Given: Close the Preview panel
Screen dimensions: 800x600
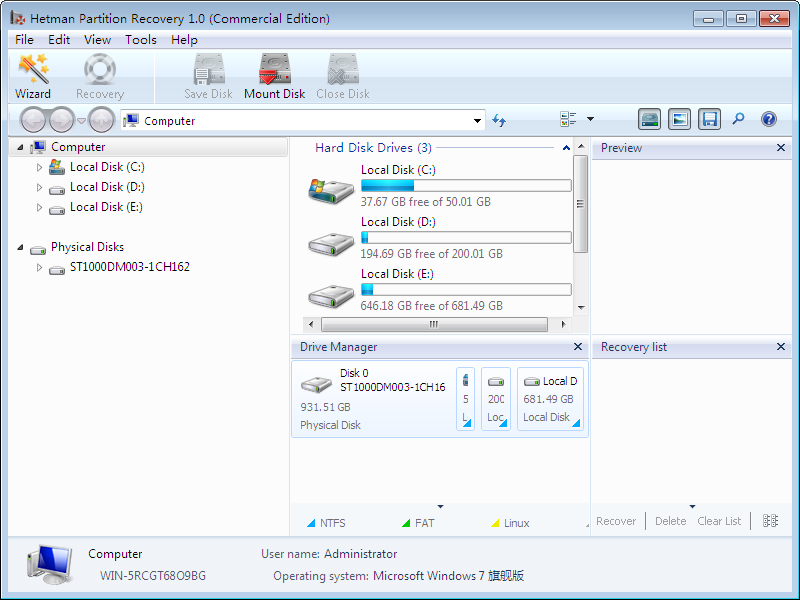Looking at the screenshot, I should click(781, 147).
